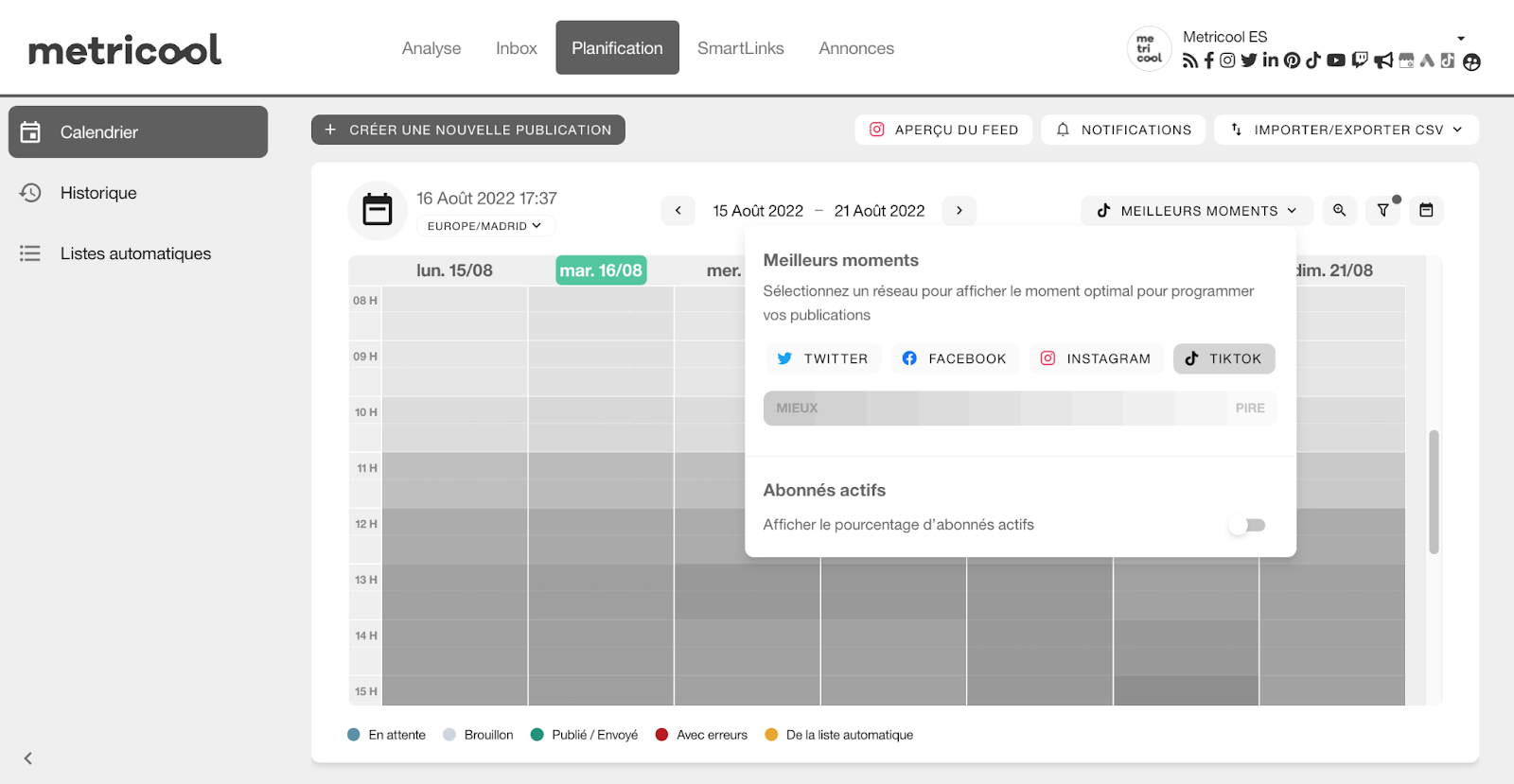Enable active followers percentage toggle
1514x784 pixels.
[x=1247, y=525]
